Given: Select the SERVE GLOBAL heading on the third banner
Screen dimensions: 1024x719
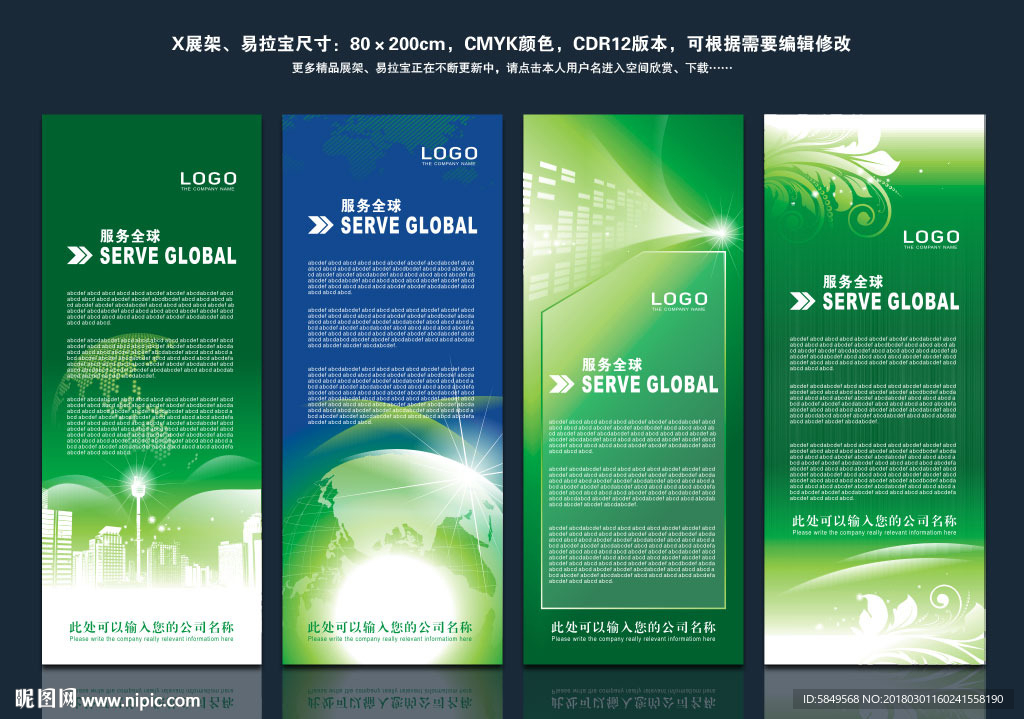Looking at the screenshot, I should pyautogui.click(x=649, y=385).
